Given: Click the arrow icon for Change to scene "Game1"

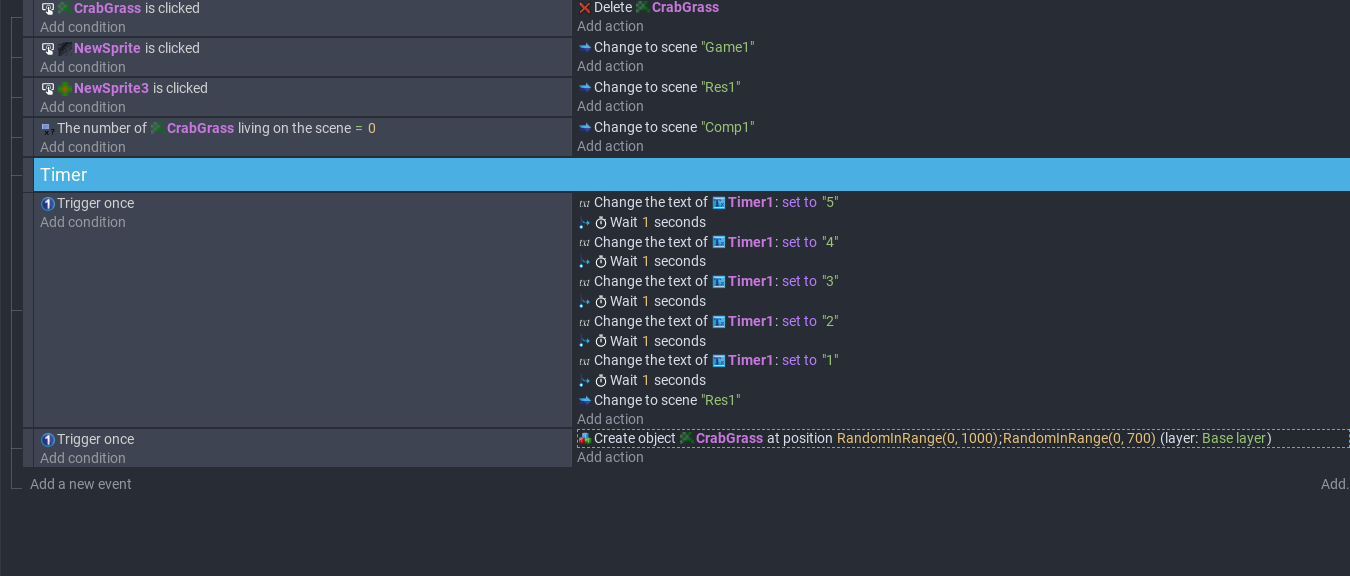Looking at the screenshot, I should click(584, 47).
